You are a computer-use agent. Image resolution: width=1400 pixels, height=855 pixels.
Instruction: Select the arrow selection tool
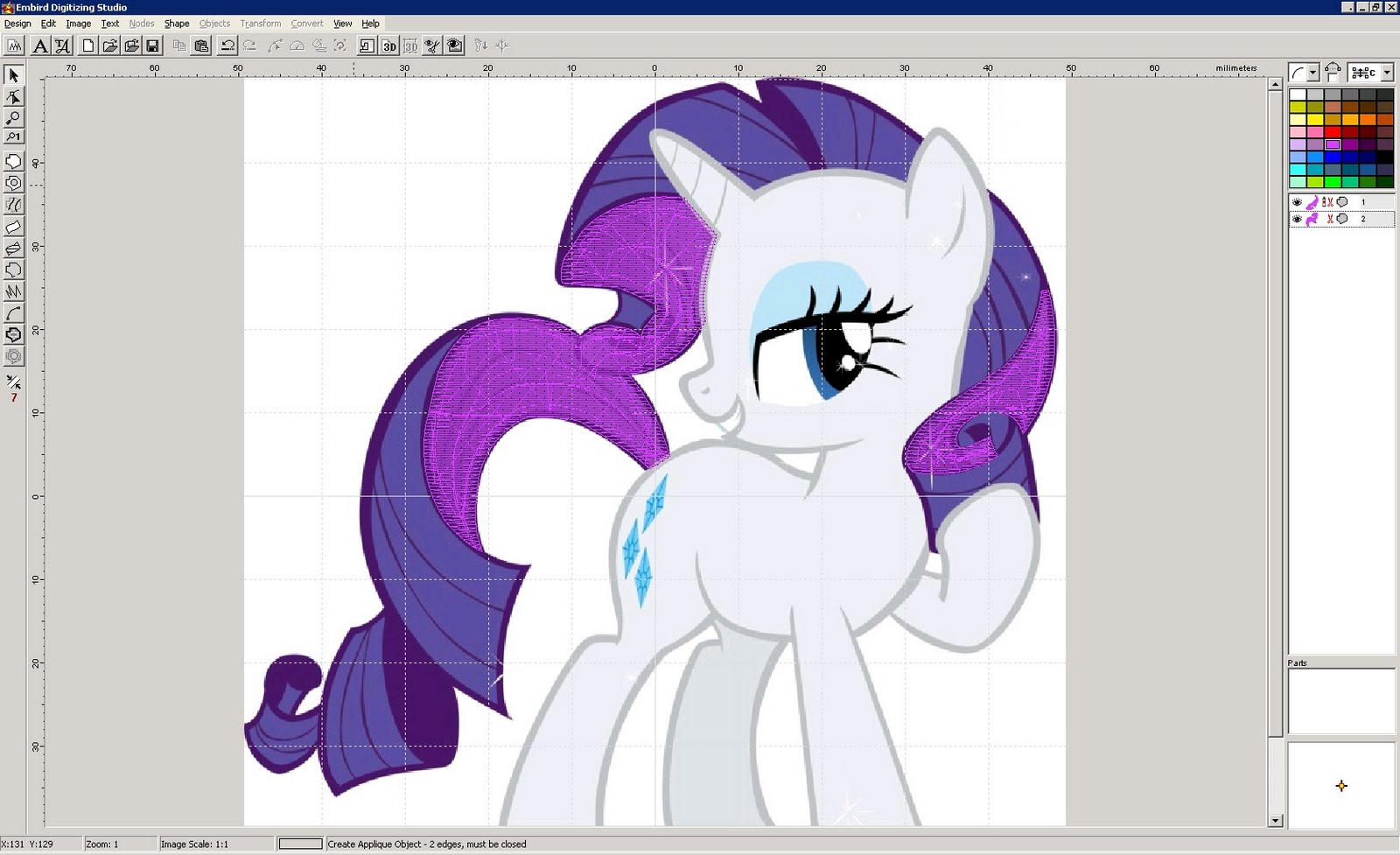click(x=13, y=77)
